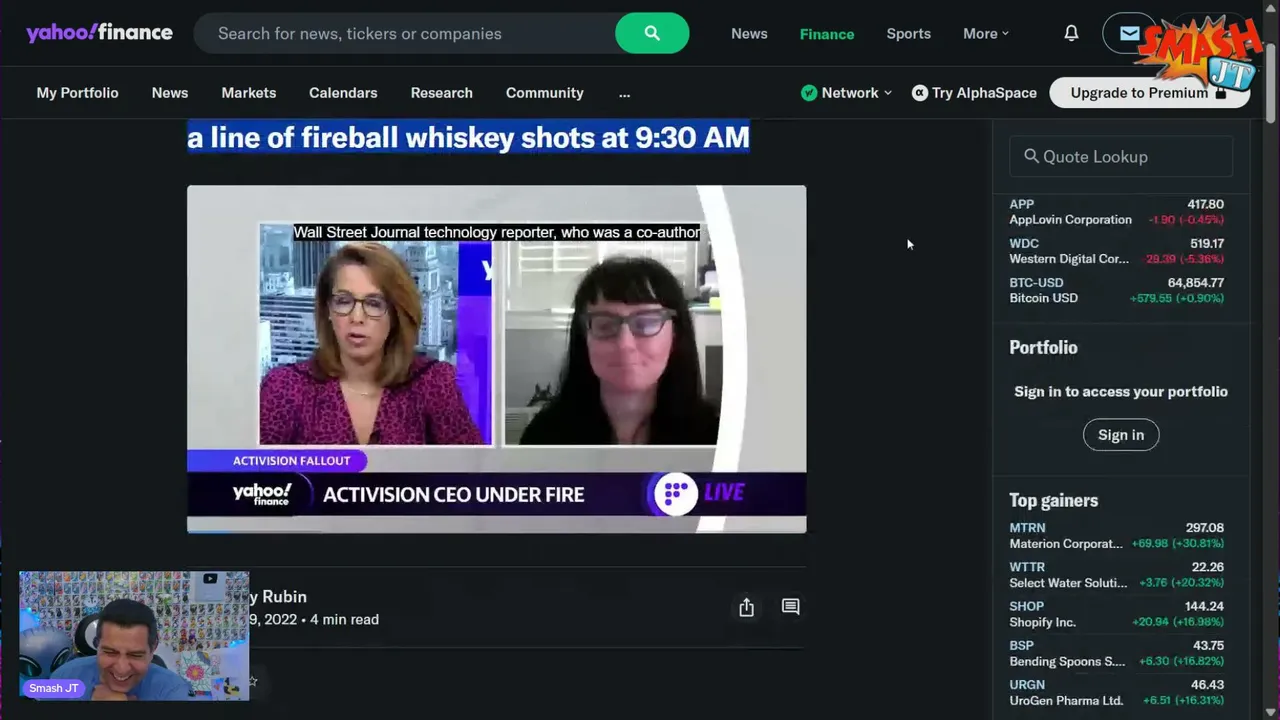Click Sign in to access your portfolio text
This screenshot has height=720, width=1280.
click(1121, 391)
